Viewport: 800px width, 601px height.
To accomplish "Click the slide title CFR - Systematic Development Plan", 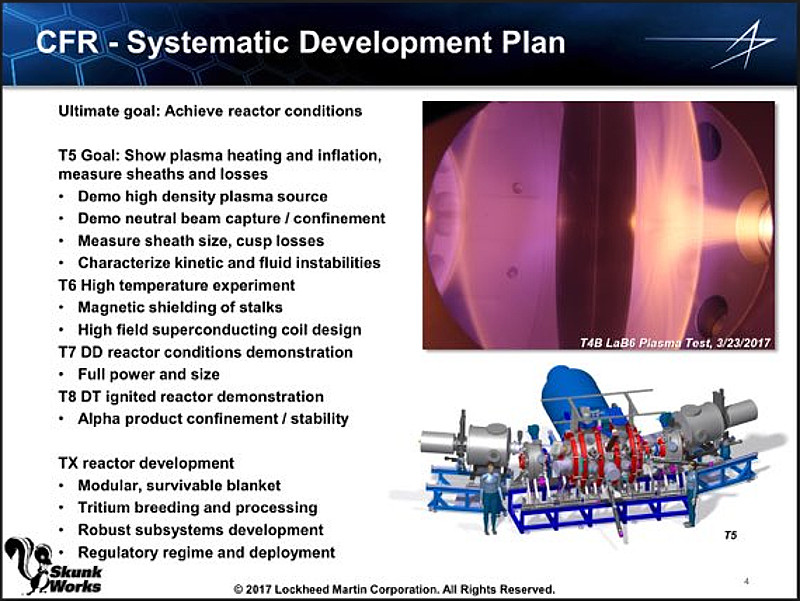I will point(300,43).
